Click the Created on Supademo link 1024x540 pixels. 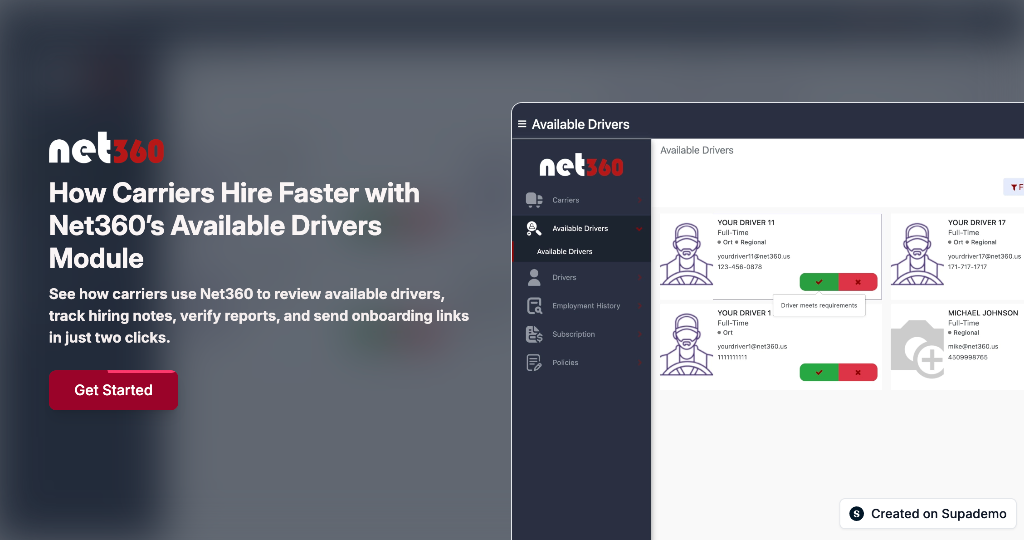928,514
